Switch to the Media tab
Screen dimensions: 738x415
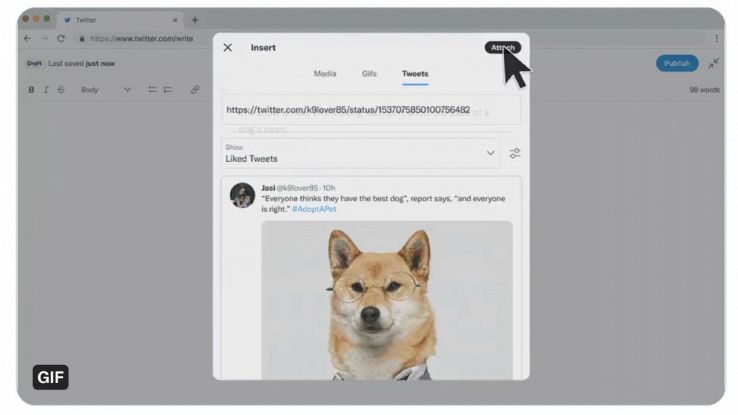325,74
